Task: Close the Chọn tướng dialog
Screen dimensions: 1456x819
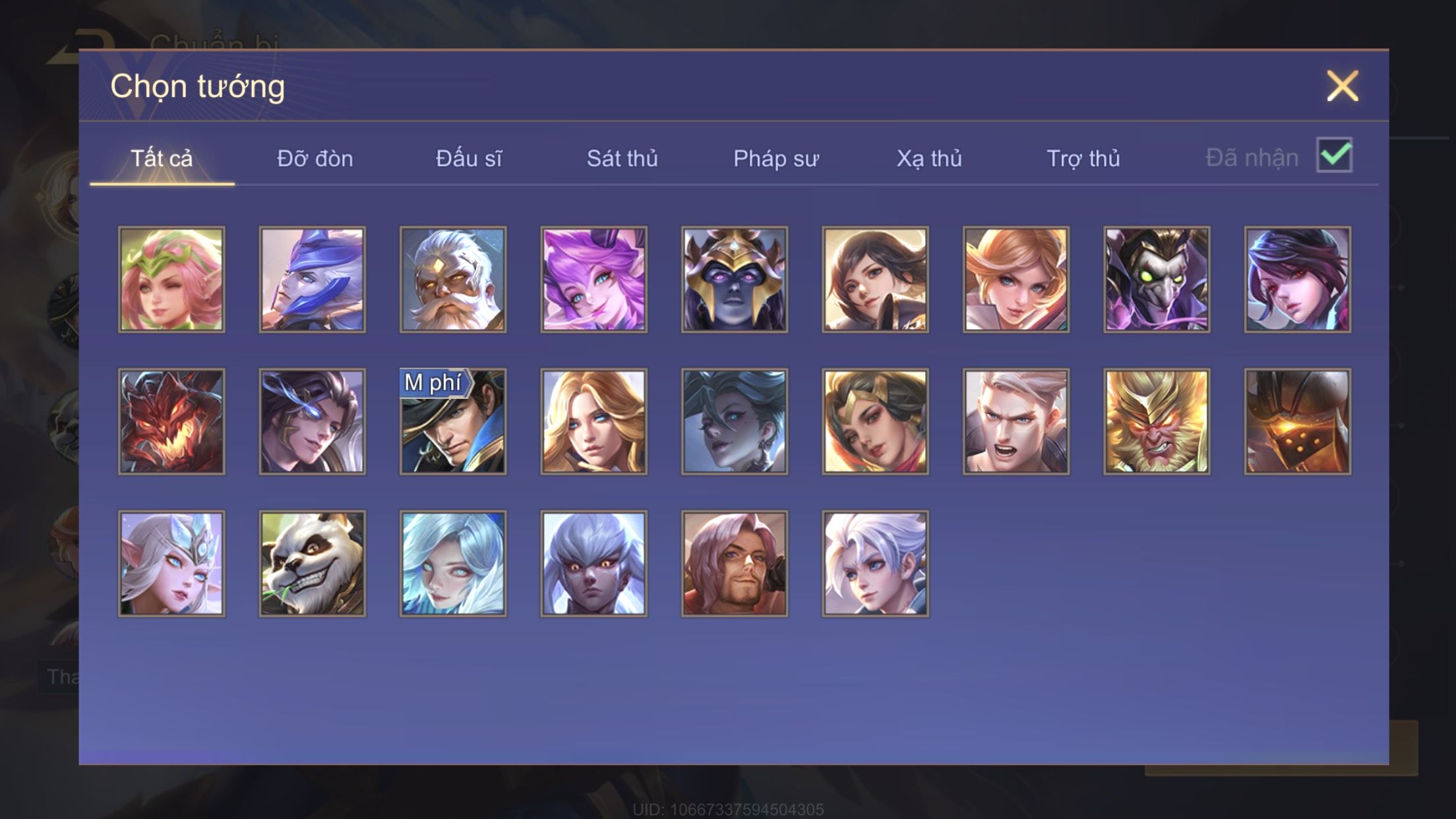Action: [x=1343, y=86]
